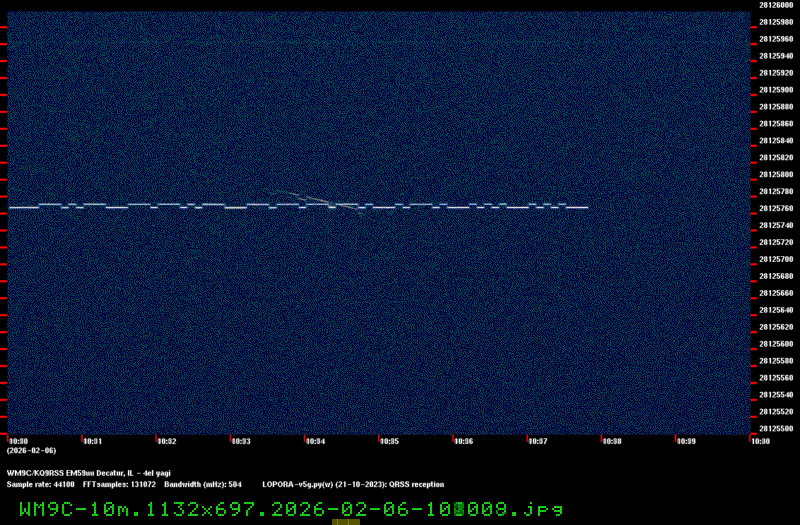Click the 10:31 time axis label
The image size is (800, 525).
tap(93, 441)
